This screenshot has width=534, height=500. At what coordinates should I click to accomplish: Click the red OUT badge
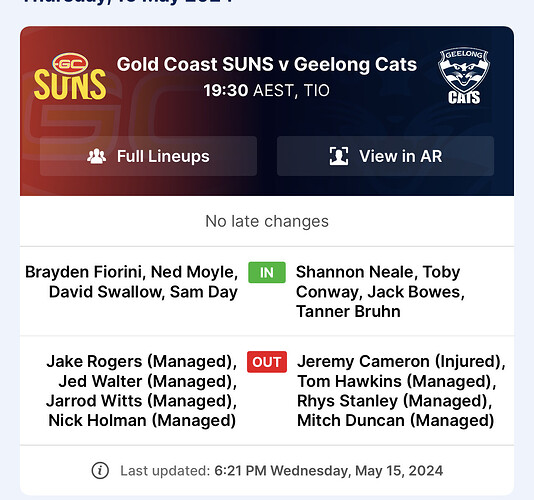267,362
